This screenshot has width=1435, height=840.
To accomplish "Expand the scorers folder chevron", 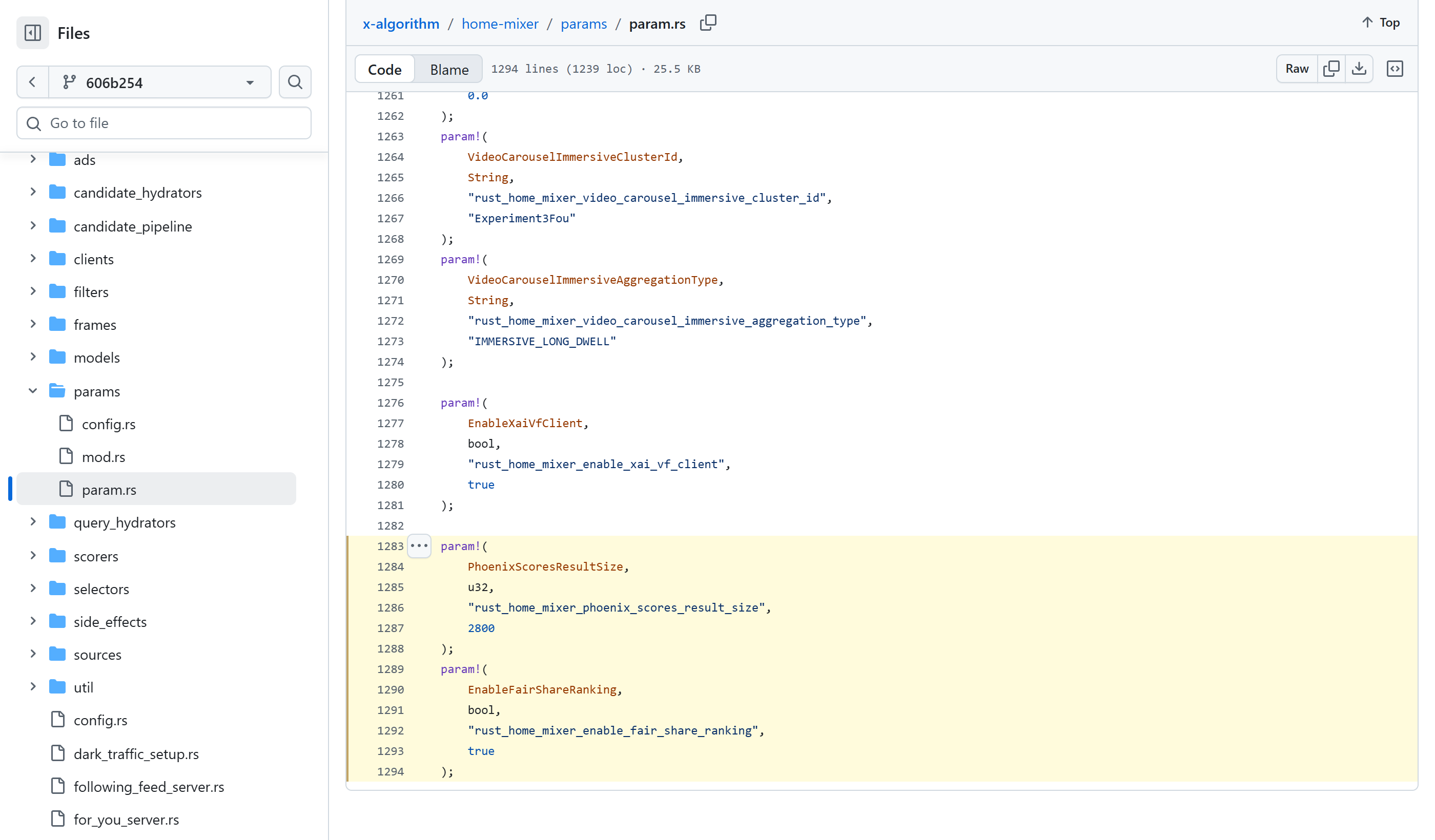I will tap(33, 556).
